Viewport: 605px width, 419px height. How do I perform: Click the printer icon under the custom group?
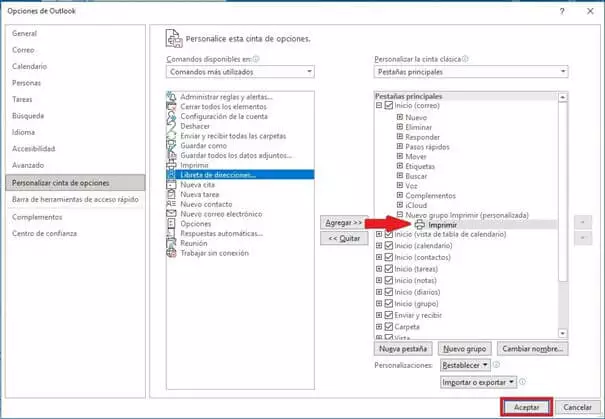pyautogui.click(x=420, y=225)
